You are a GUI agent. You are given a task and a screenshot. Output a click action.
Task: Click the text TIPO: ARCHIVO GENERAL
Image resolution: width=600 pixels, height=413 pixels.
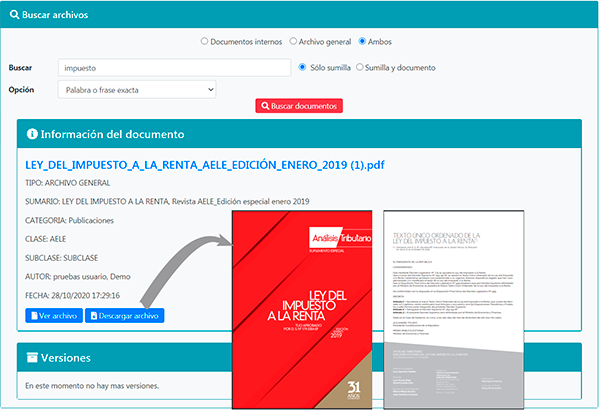coord(68,183)
